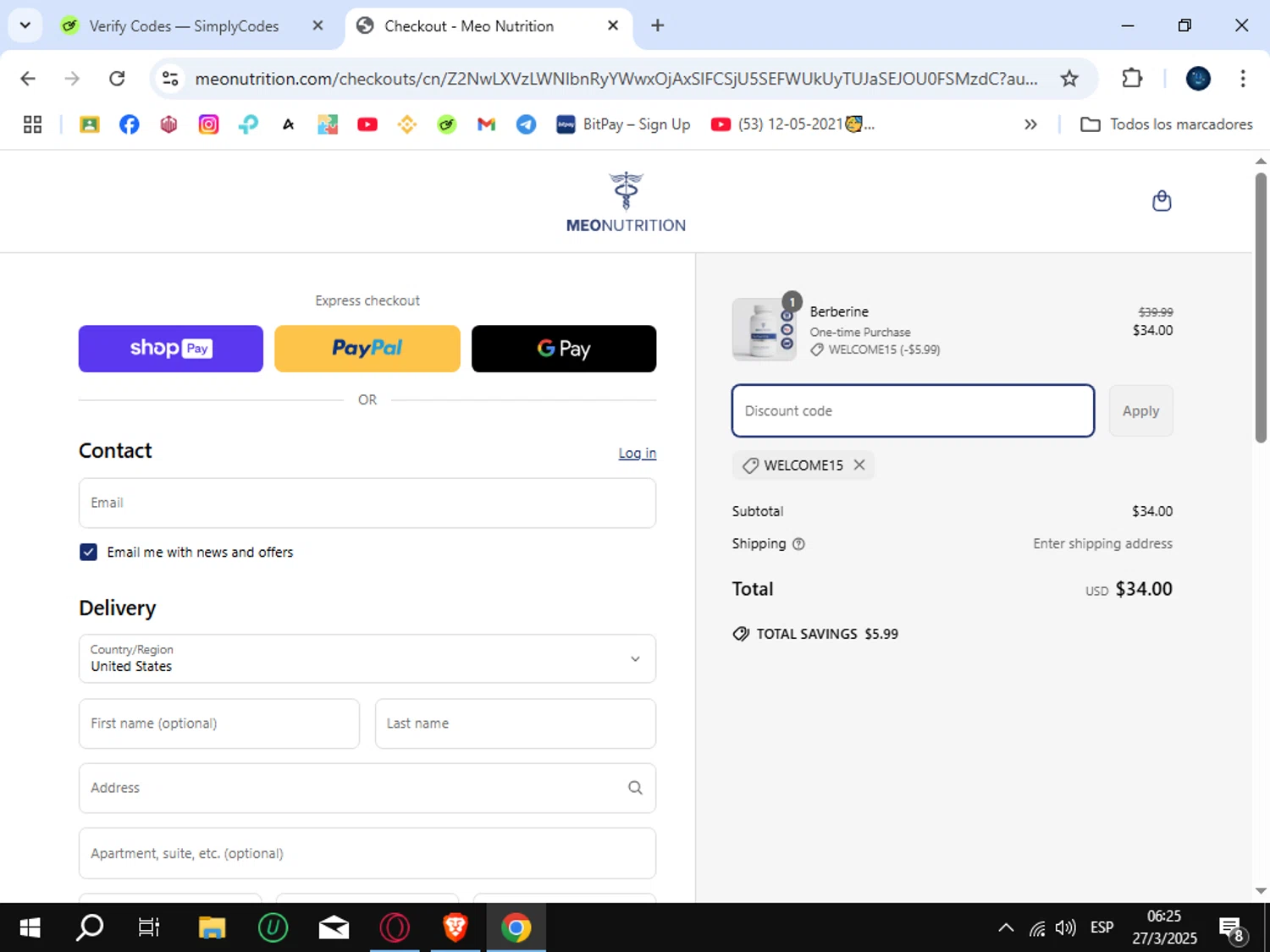This screenshot has height=952, width=1270.
Task: Open File Explorer from the taskbar
Action: coord(212,927)
